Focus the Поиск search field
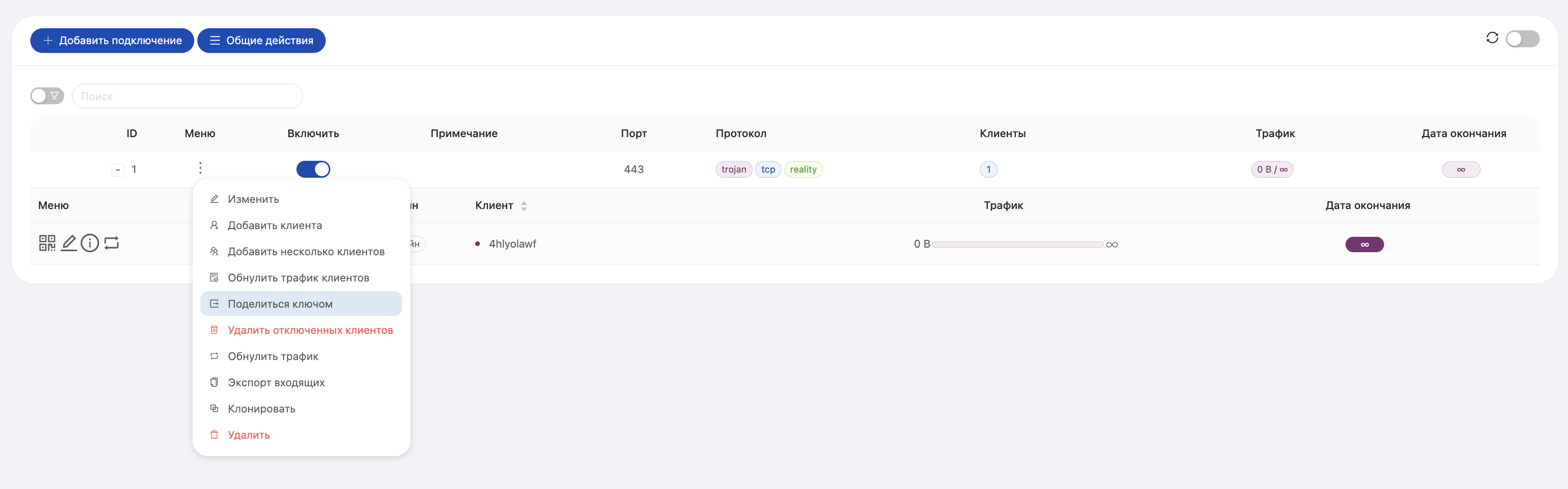1568x489 pixels. point(188,96)
